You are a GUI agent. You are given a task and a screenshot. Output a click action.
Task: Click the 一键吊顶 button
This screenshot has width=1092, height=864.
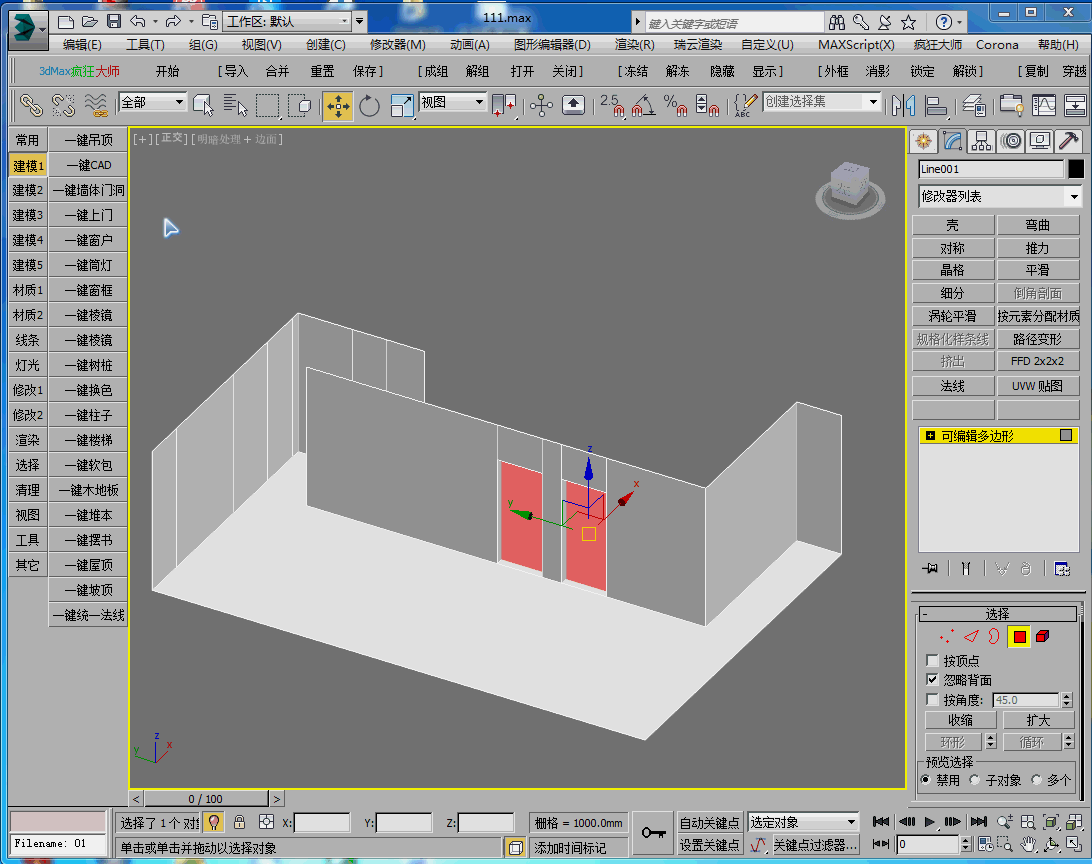[x=88, y=140]
